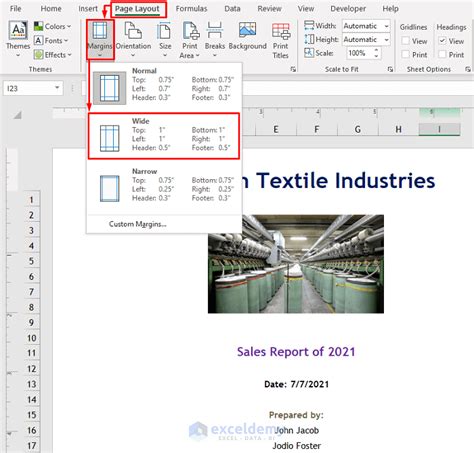Click the Prepared by: text
Image resolution: width=474 pixels, height=453 pixels.
coord(296,415)
